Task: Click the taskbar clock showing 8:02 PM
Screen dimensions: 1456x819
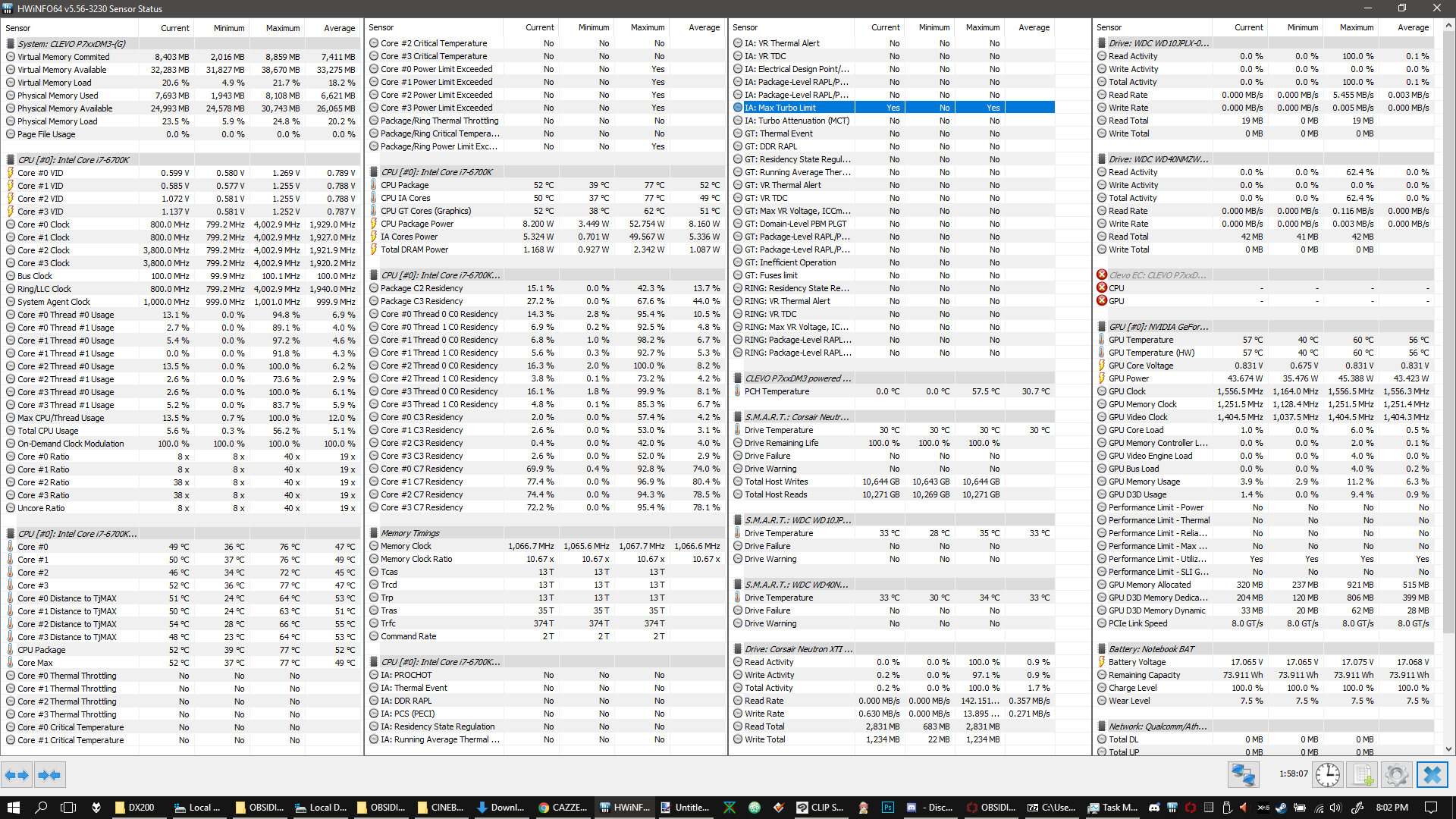Action: (1392, 808)
